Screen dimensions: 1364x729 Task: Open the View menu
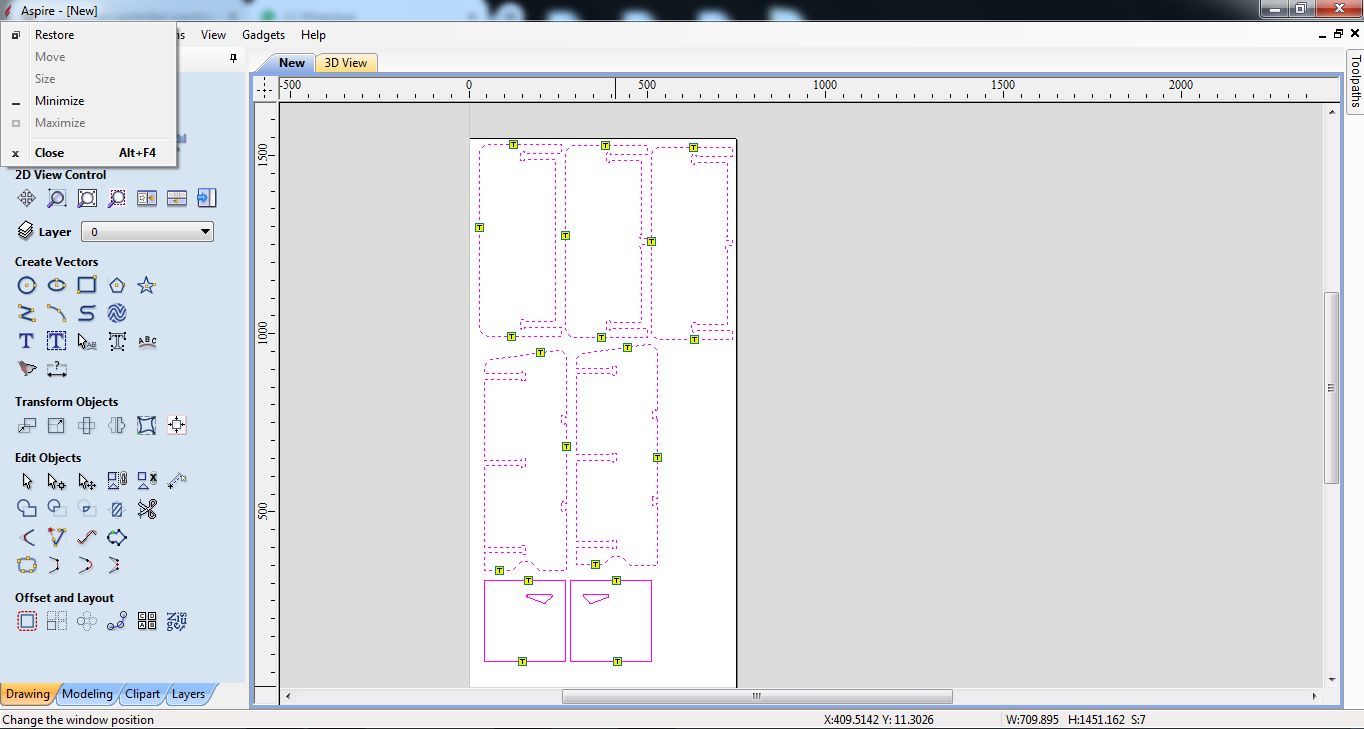[213, 35]
